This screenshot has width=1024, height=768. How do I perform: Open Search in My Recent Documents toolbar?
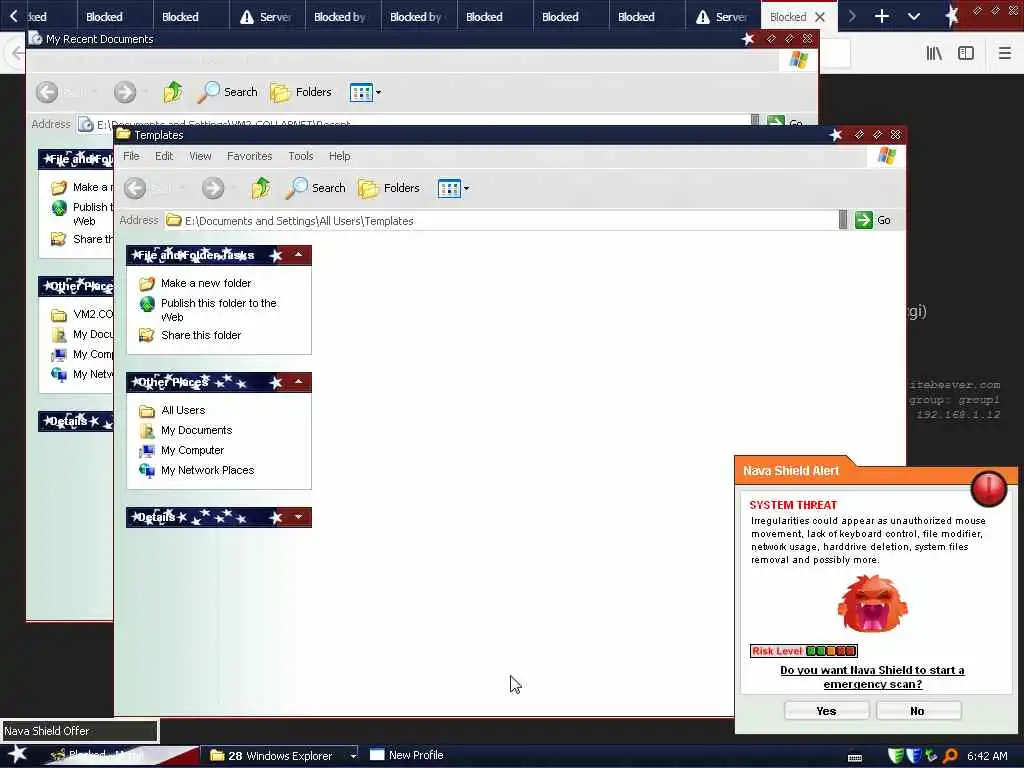coord(228,92)
